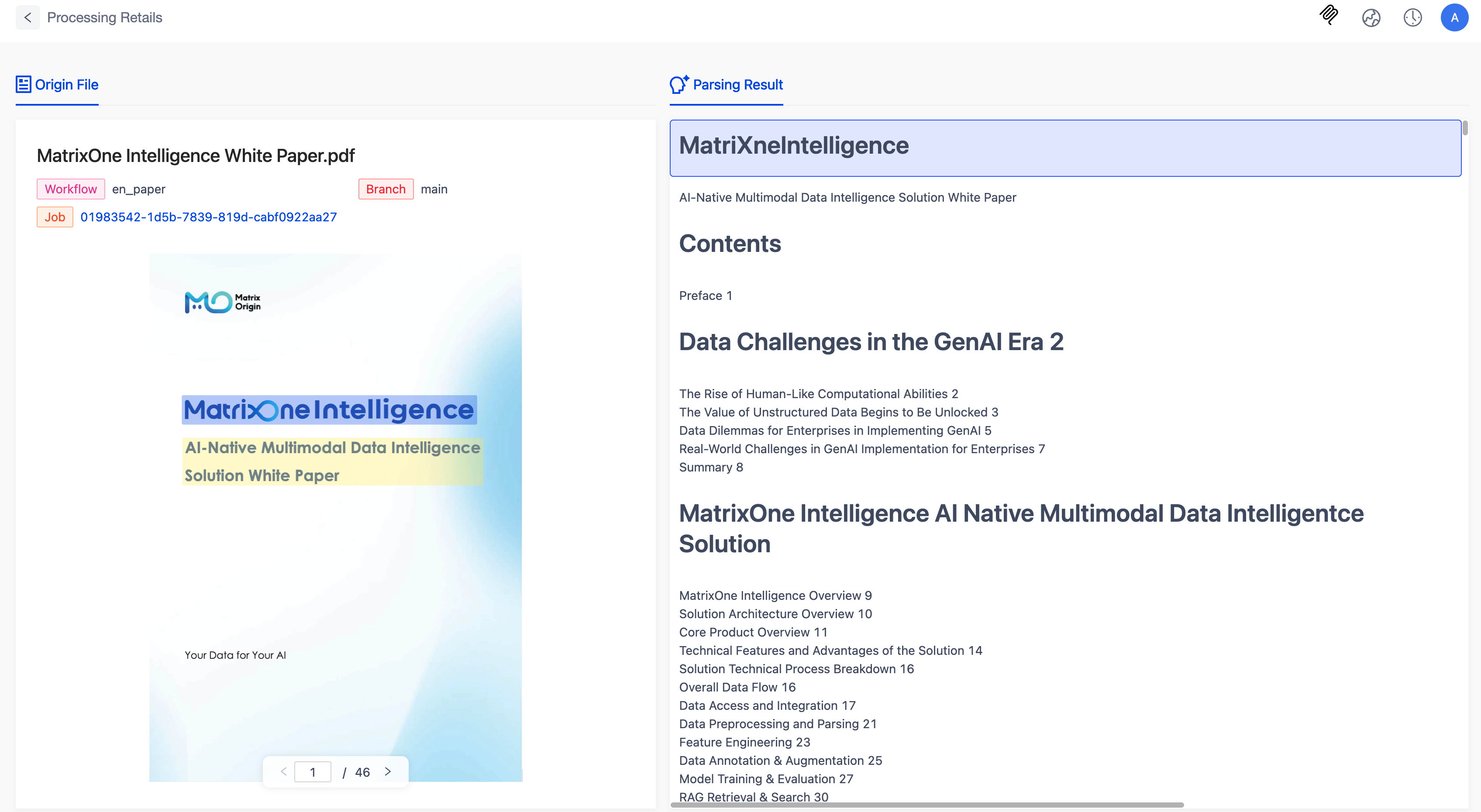Viewport: 1481px width, 812px height.
Task: Click the attachment paperclip icon
Action: point(1329,16)
